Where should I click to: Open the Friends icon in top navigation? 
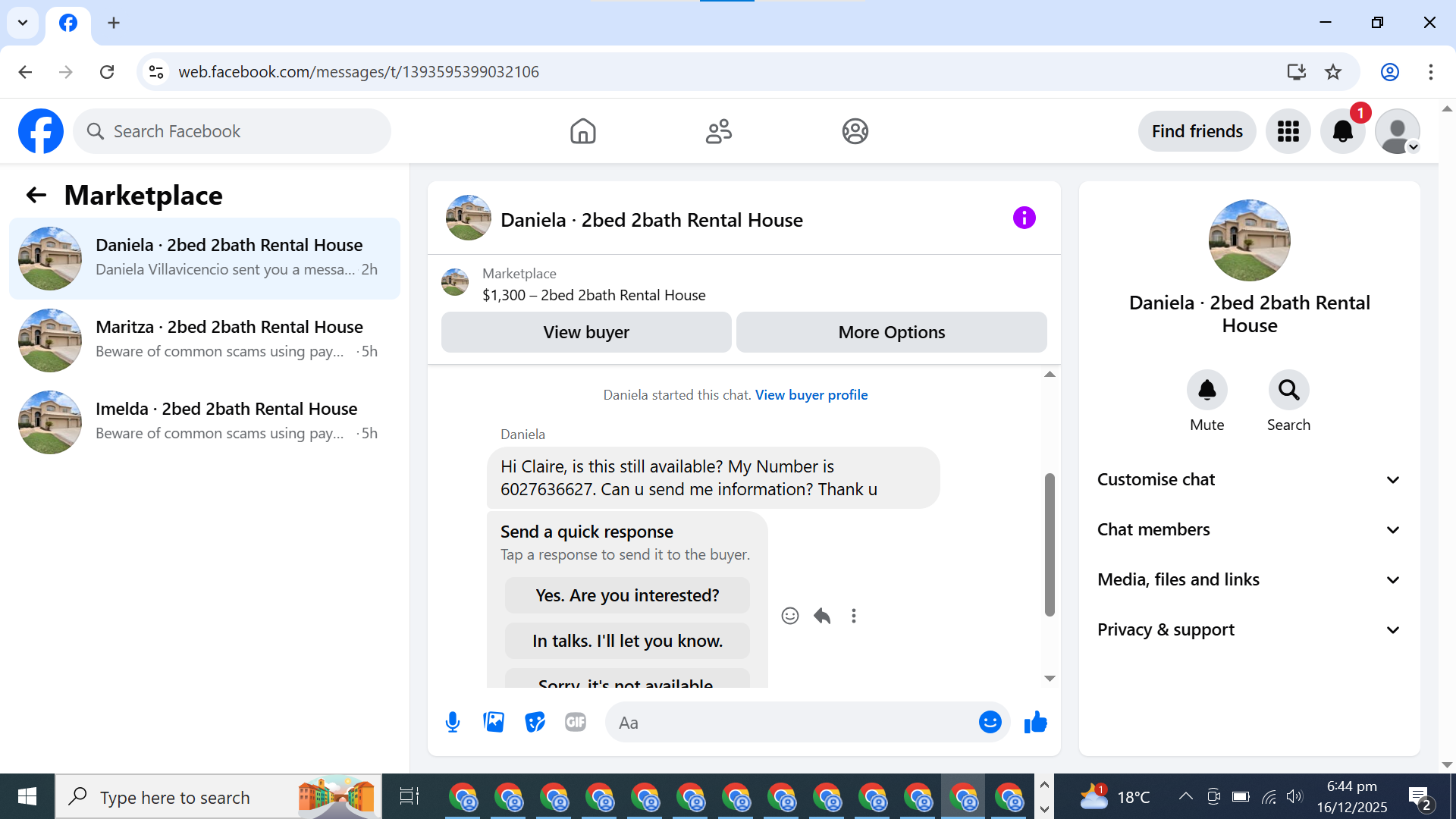click(719, 131)
